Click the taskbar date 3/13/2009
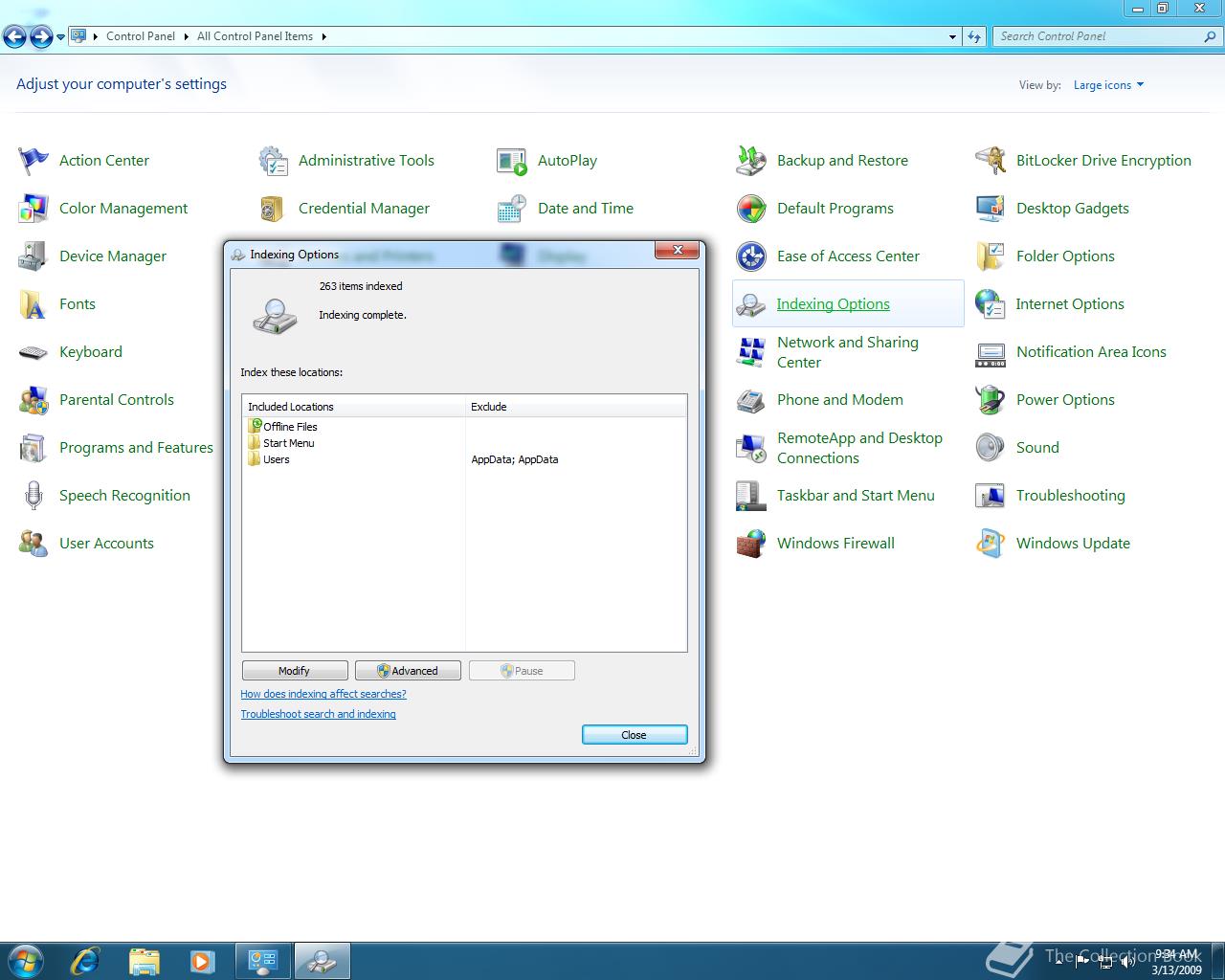The image size is (1225, 980). pyautogui.click(x=1177, y=969)
